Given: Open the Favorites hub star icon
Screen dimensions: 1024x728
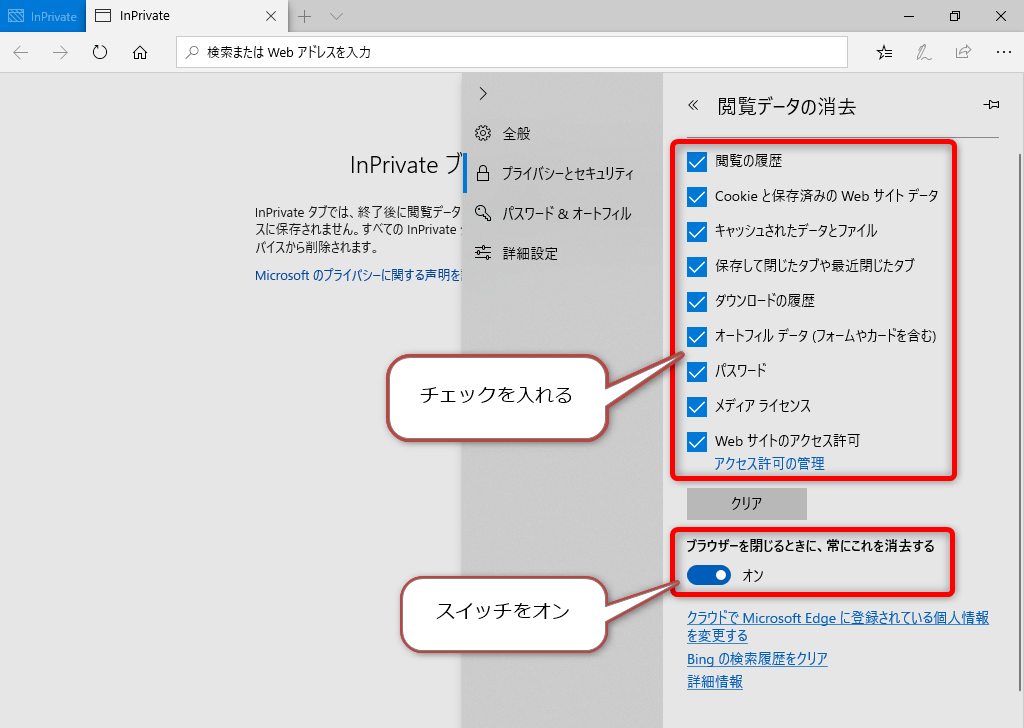Looking at the screenshot, I should tap(884, 52).
